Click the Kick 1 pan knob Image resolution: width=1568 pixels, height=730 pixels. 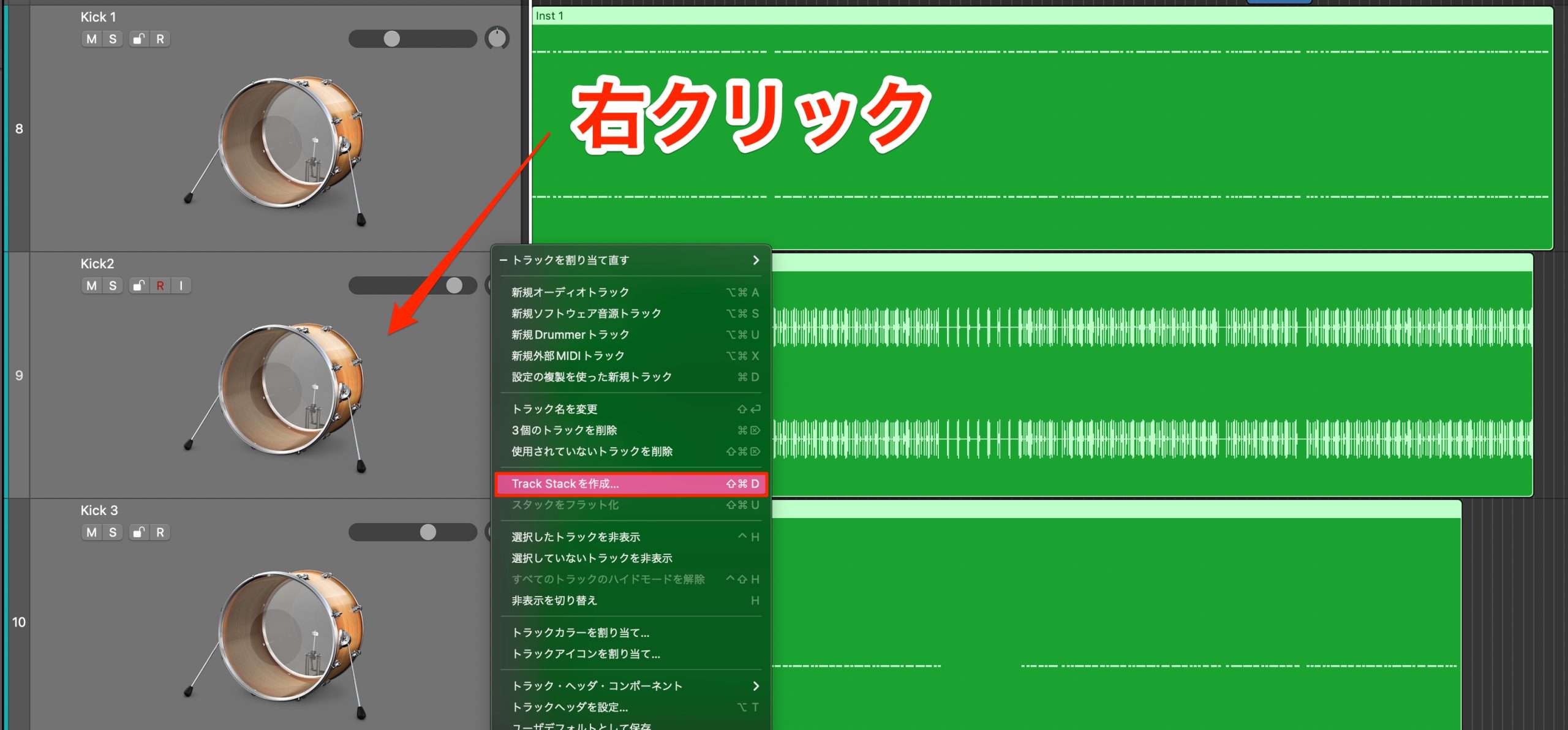coord(497,39)
